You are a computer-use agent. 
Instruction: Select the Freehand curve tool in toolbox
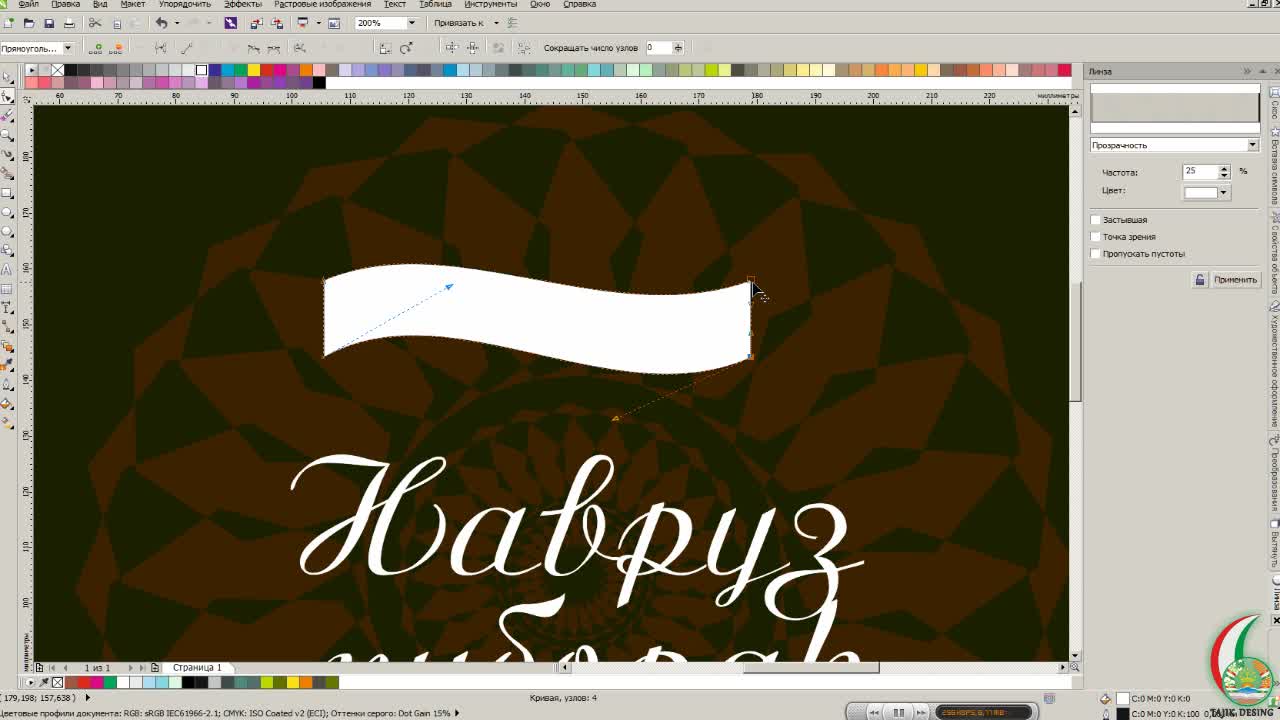pos(7,154)
